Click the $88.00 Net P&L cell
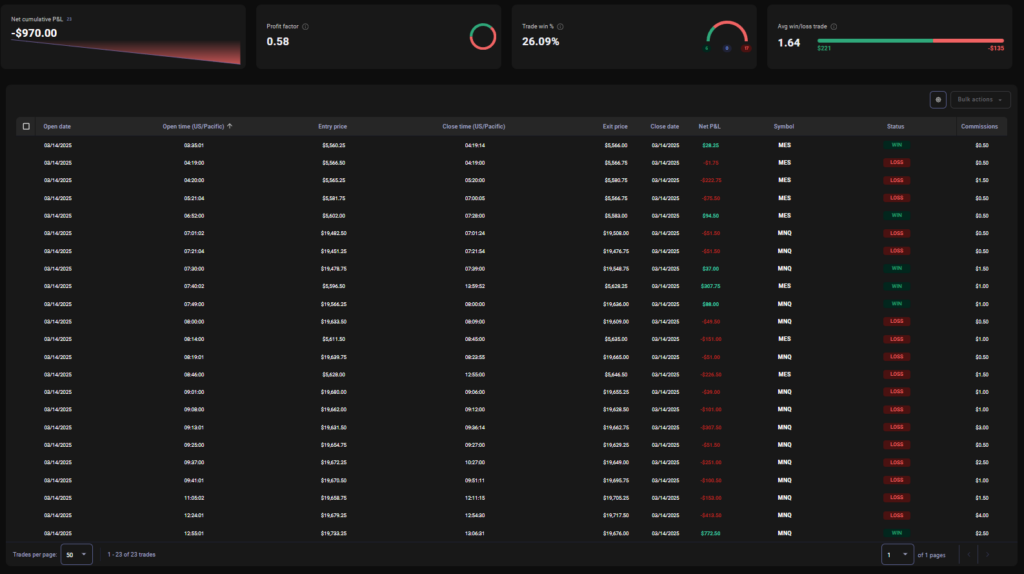Viewport: 1024px width, 574px height. [710, 304]
